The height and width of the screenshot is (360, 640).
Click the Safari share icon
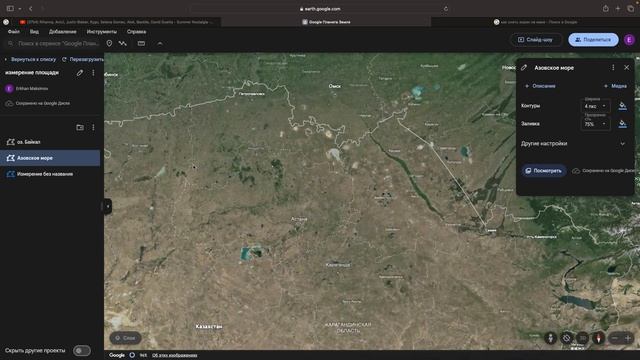(x=605, y=9)
